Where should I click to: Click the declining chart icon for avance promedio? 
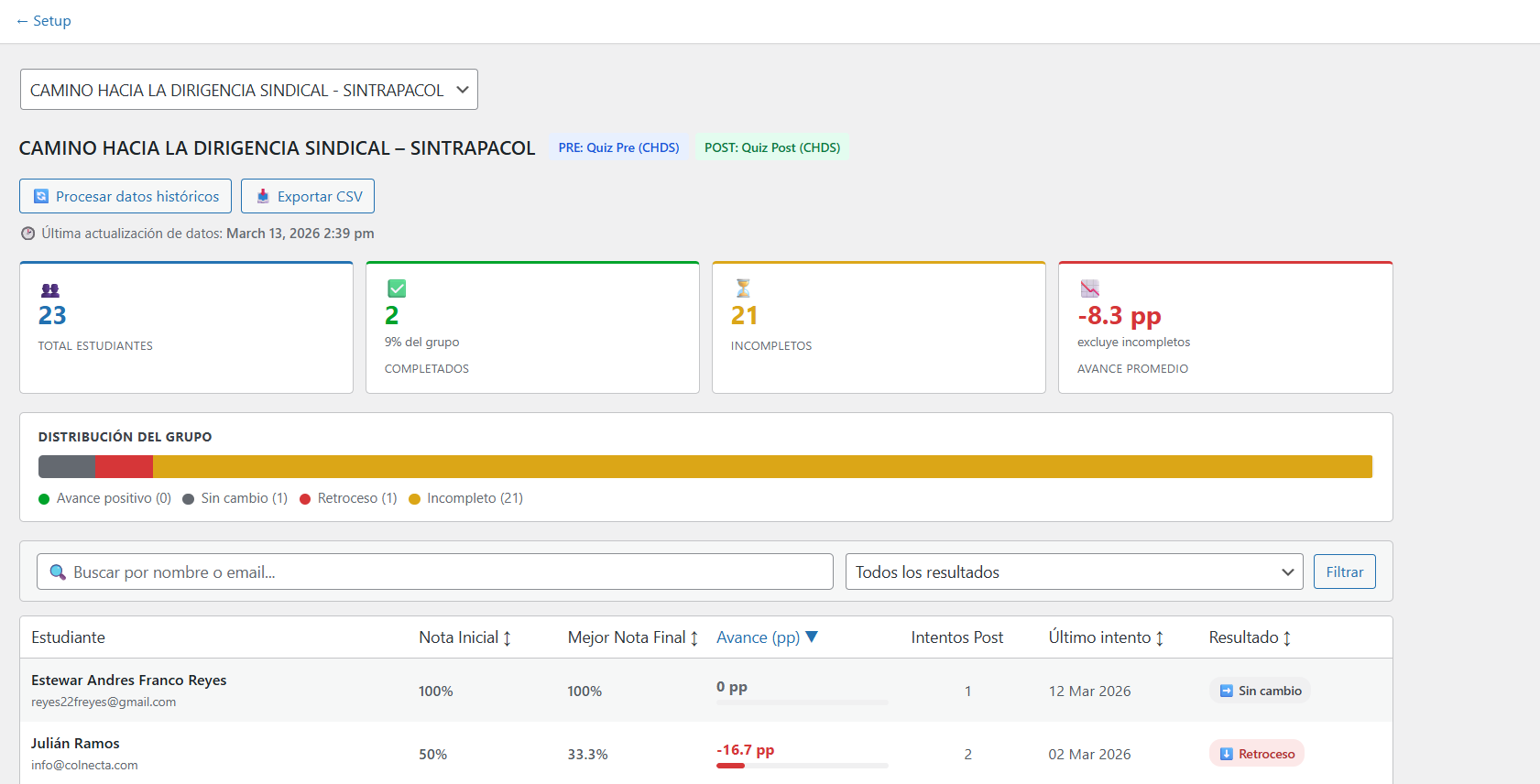[1089, 289]
